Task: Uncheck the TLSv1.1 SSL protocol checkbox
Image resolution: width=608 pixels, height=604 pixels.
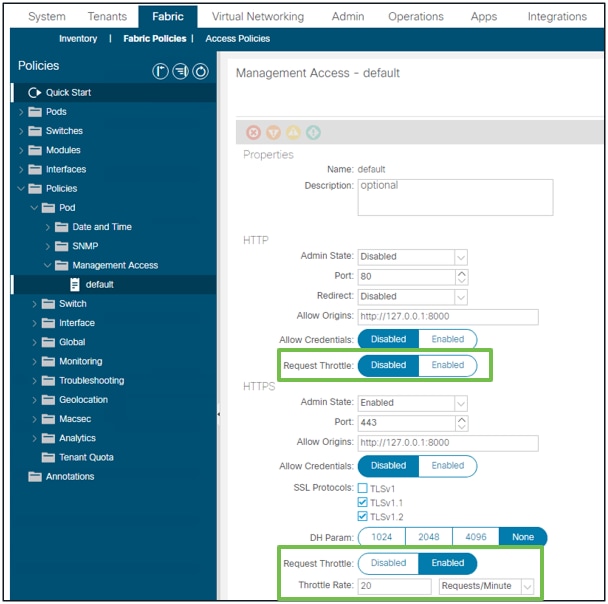Action: tap(363, 502)
